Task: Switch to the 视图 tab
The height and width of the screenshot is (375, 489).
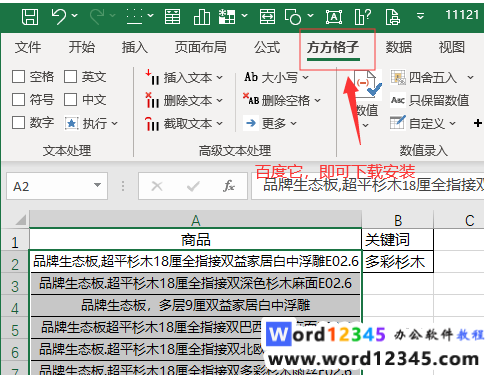Action: (x=452, y=47)
